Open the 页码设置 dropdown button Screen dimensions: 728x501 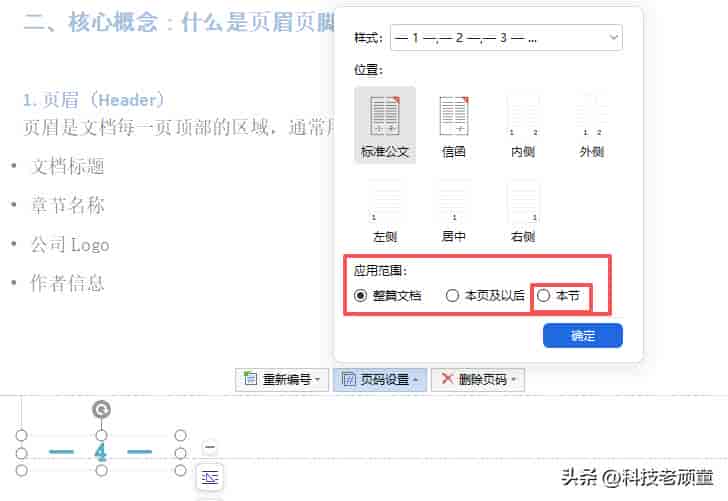coord(380,380)
